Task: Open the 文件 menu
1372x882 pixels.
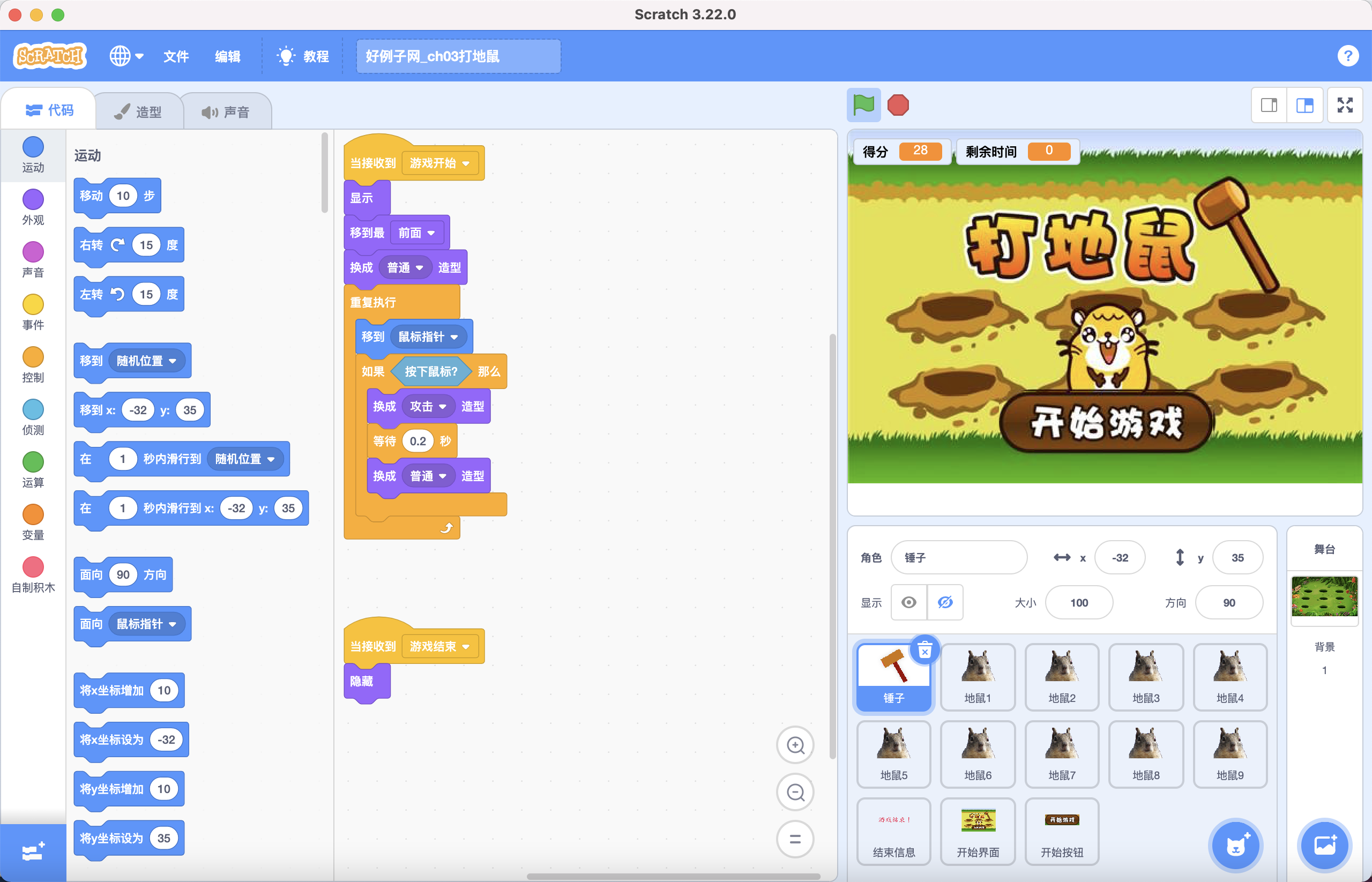Action: pos(176,56)
